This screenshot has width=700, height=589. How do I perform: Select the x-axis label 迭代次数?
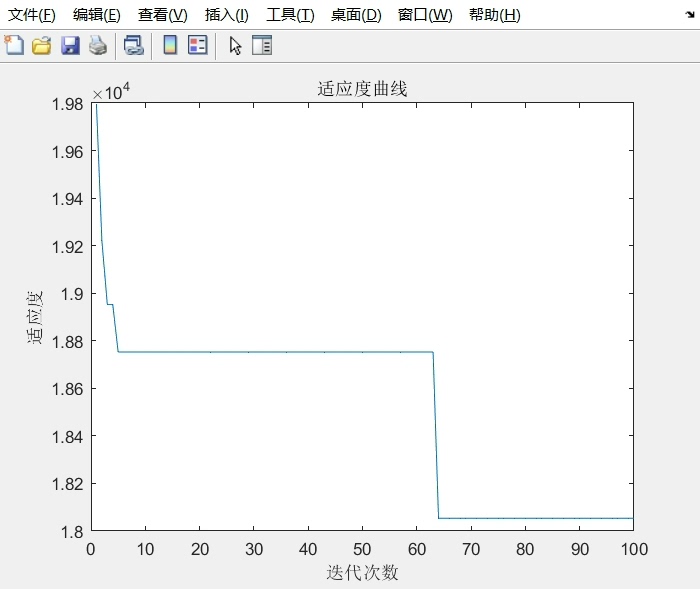point(362,572)
